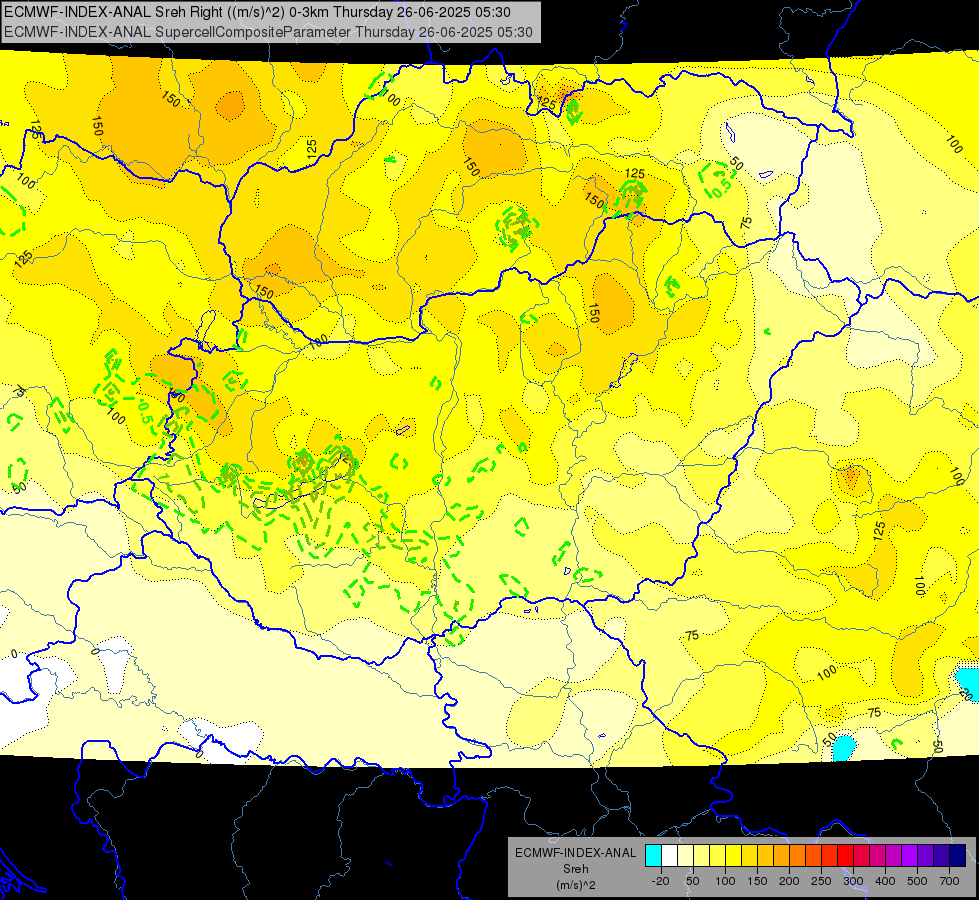Select the cyan swatch in the legend

(x=654, y=855)
